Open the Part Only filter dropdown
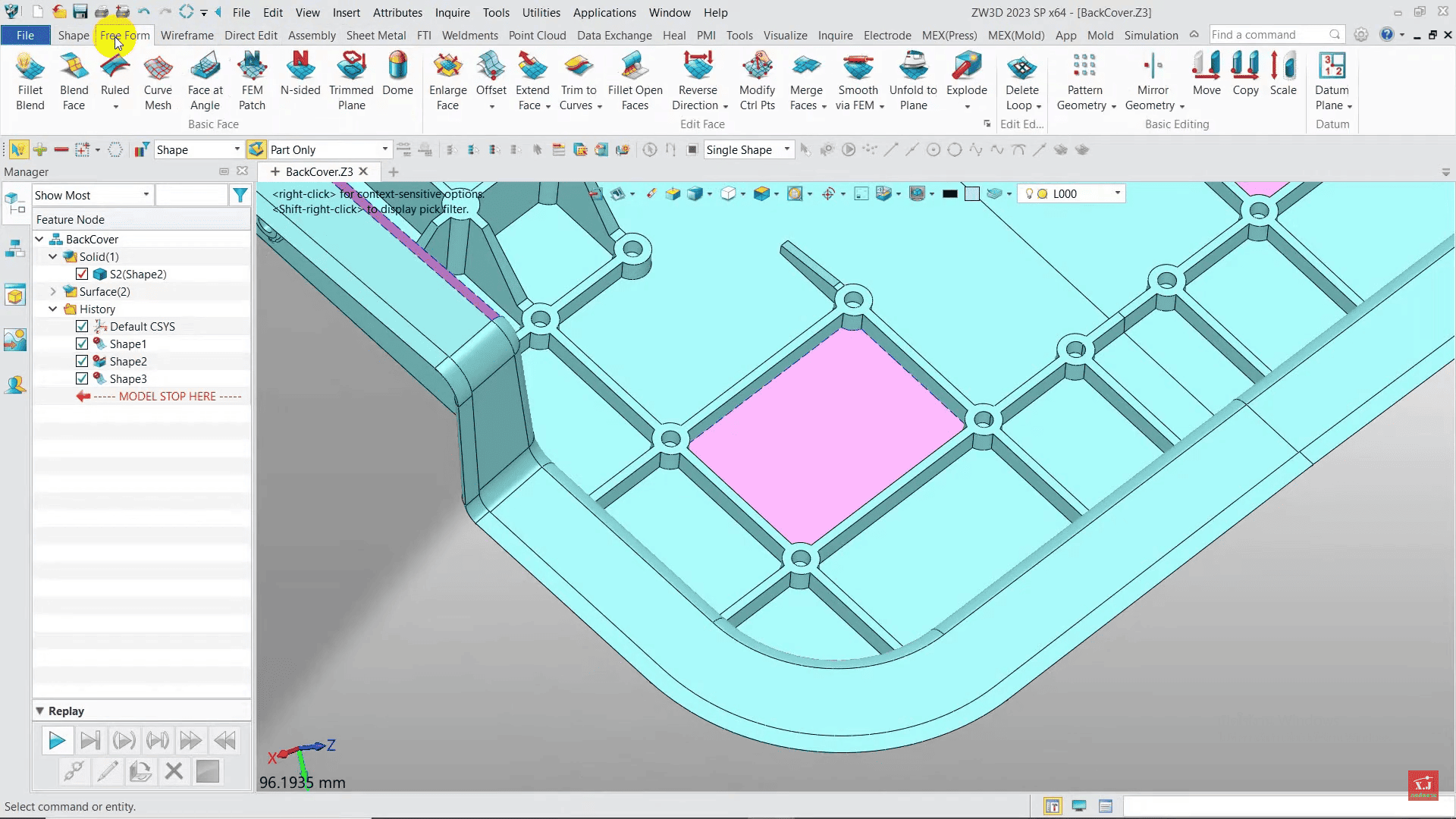 [x=384, y=149]
